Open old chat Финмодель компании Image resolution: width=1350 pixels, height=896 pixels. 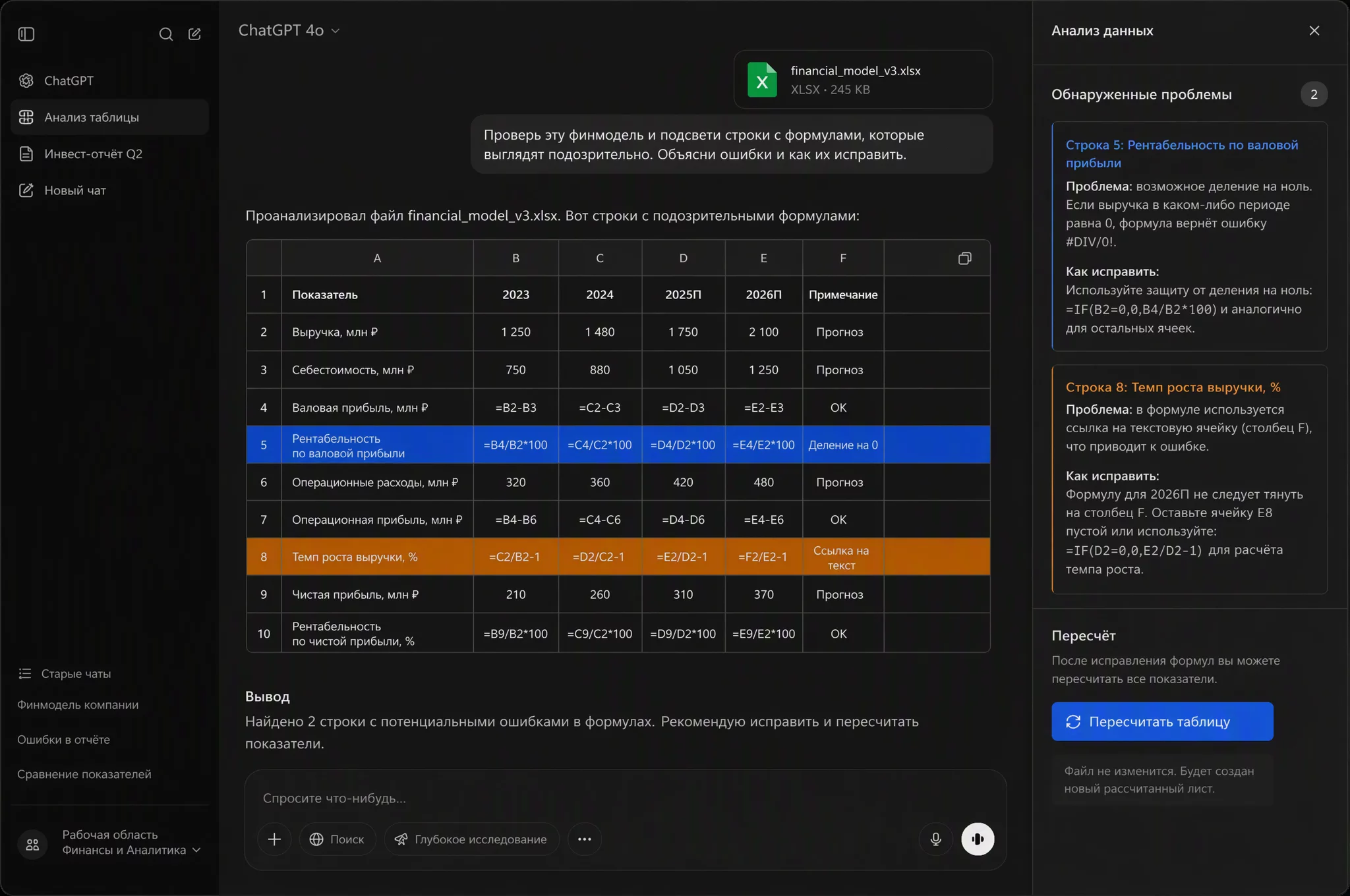[78, 704]
